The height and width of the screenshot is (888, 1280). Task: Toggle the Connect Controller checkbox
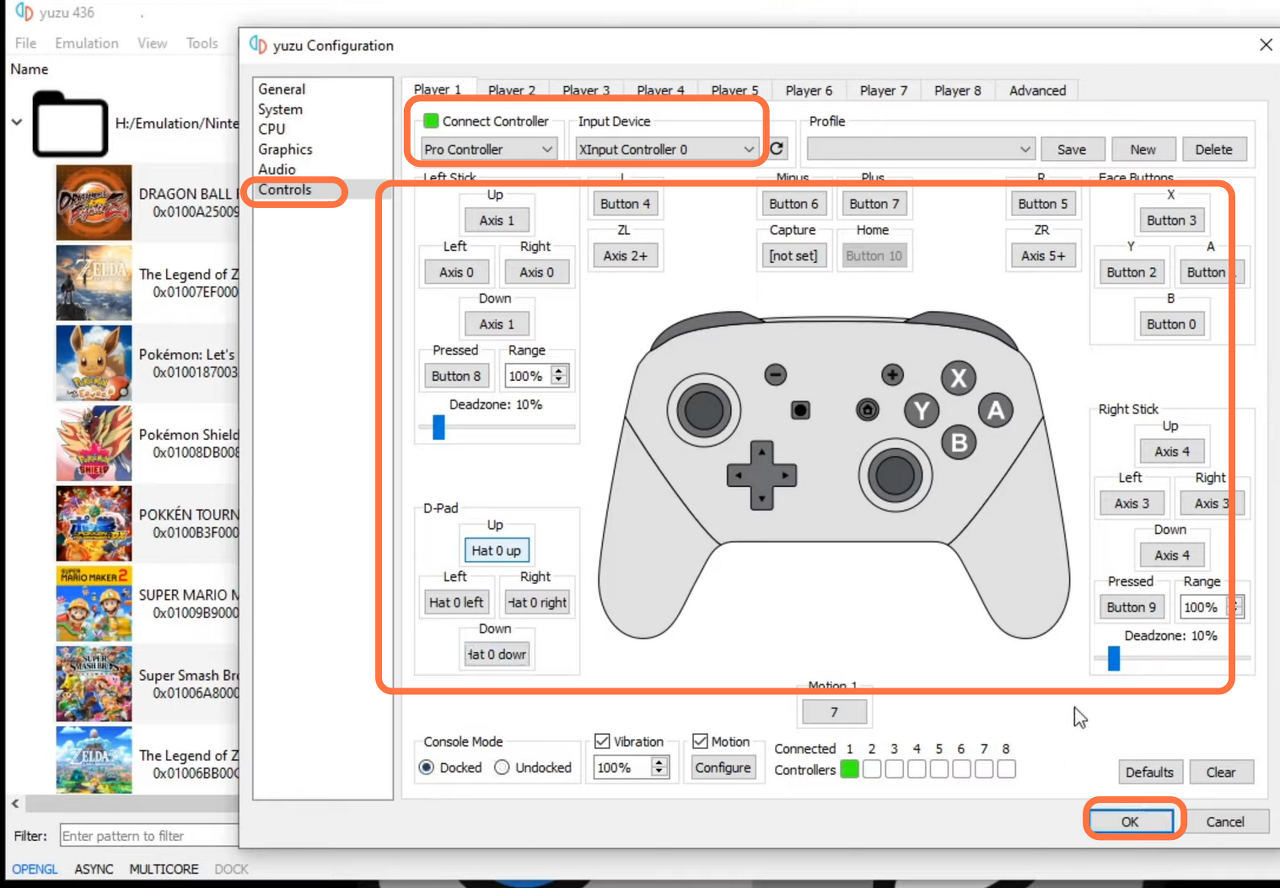431,121
